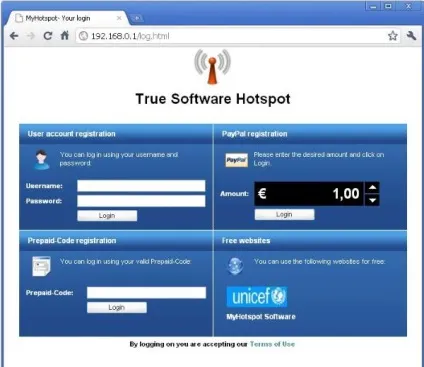
Task: Click the hotspot antenna logo
Action: point(212,66)
